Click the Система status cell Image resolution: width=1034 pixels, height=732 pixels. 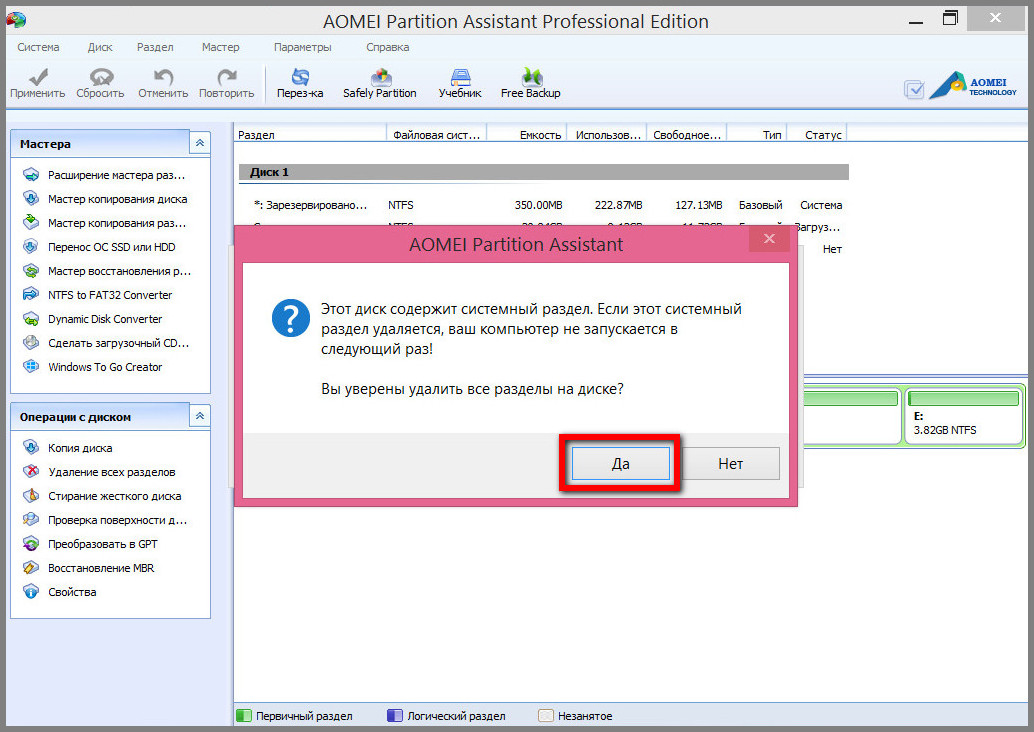(821, 205)
